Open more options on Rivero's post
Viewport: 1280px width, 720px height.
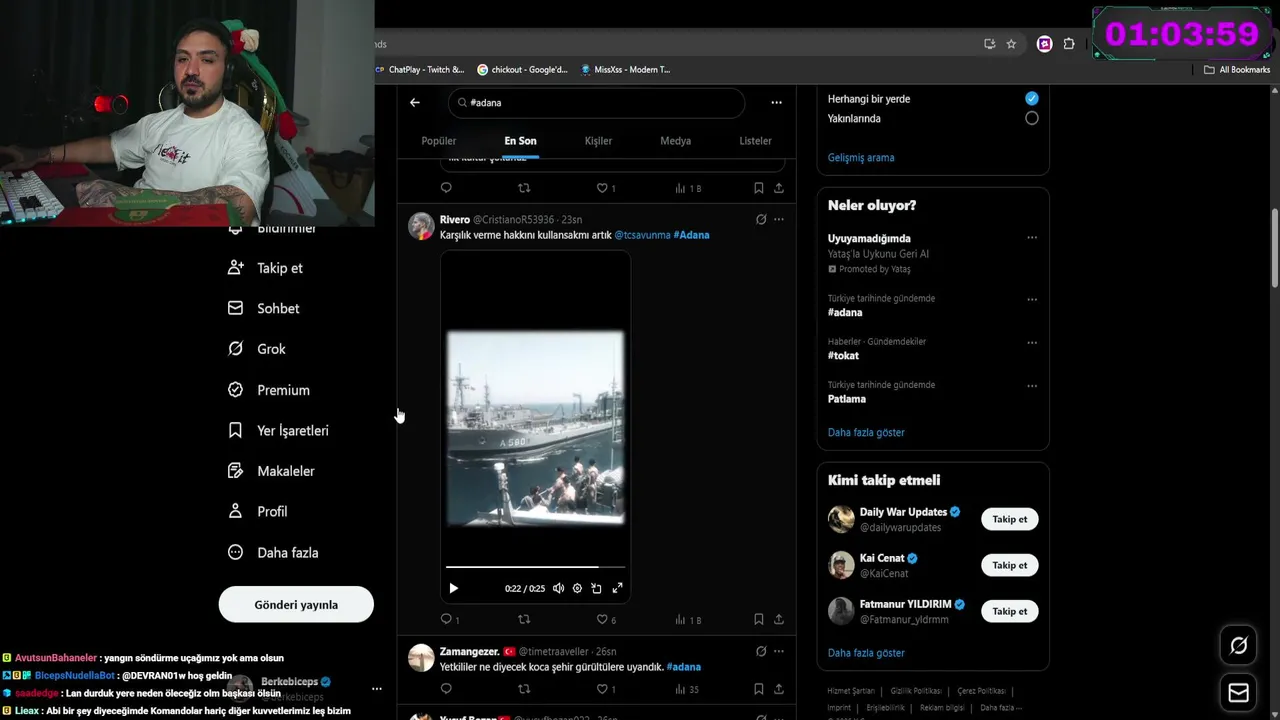(x=779, y=219)
